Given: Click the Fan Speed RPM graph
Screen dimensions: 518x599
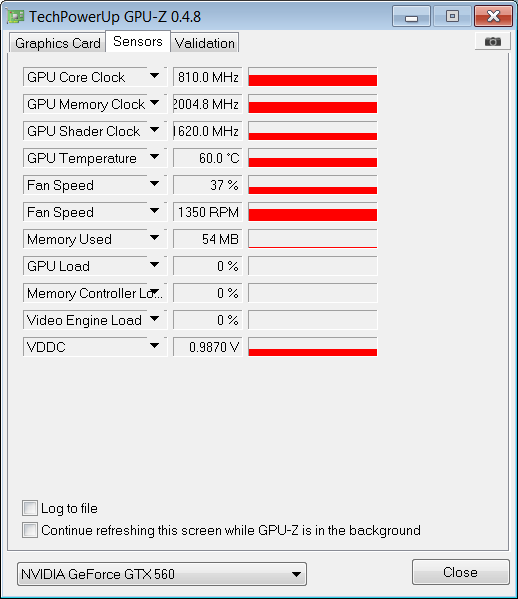Looking at the screenshot, I should pyautogui.click(x=312, y=212).
